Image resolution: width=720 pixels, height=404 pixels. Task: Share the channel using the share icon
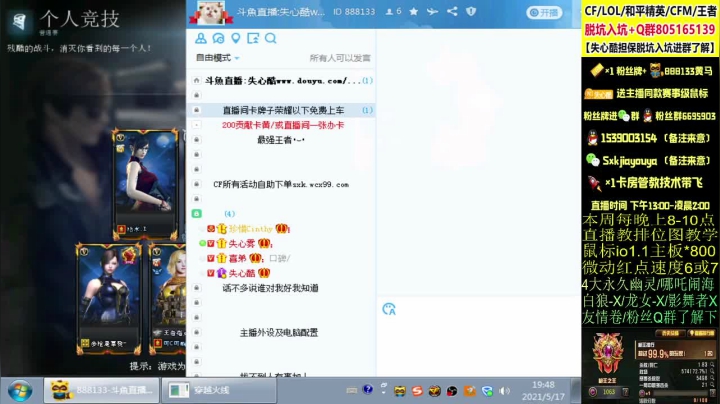pyautogui.click(x=452, y=11)
